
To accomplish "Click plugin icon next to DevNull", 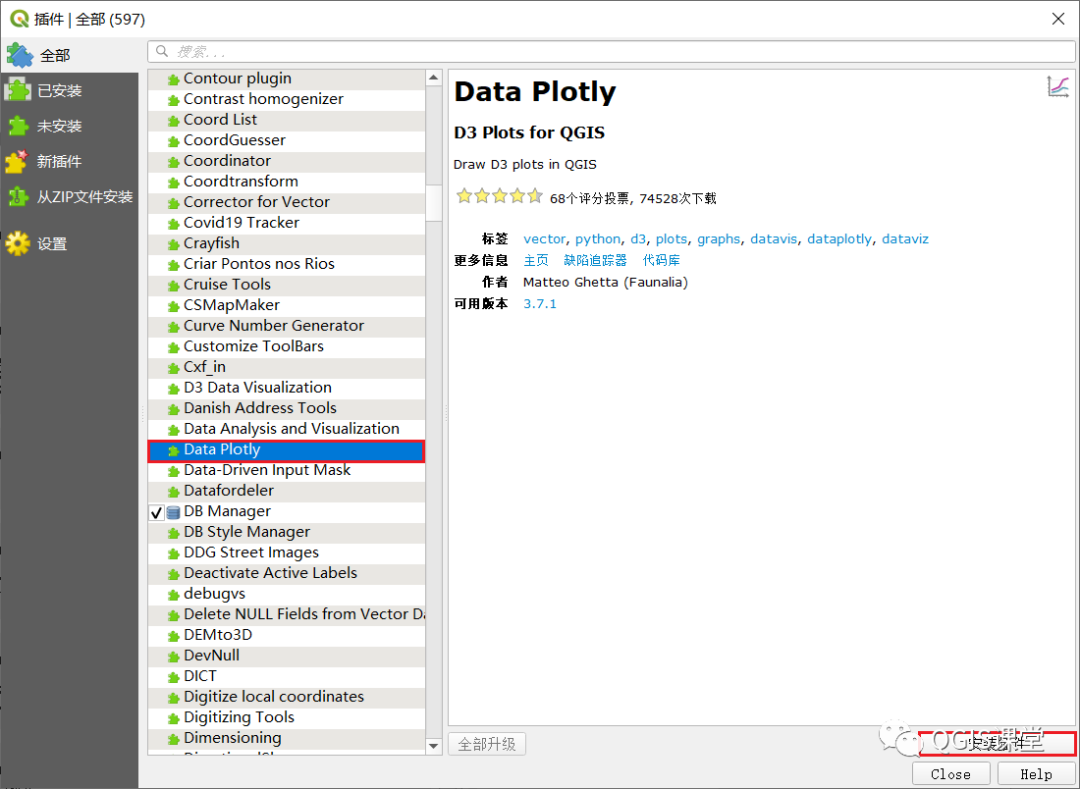I will click(x=174, y=657).
